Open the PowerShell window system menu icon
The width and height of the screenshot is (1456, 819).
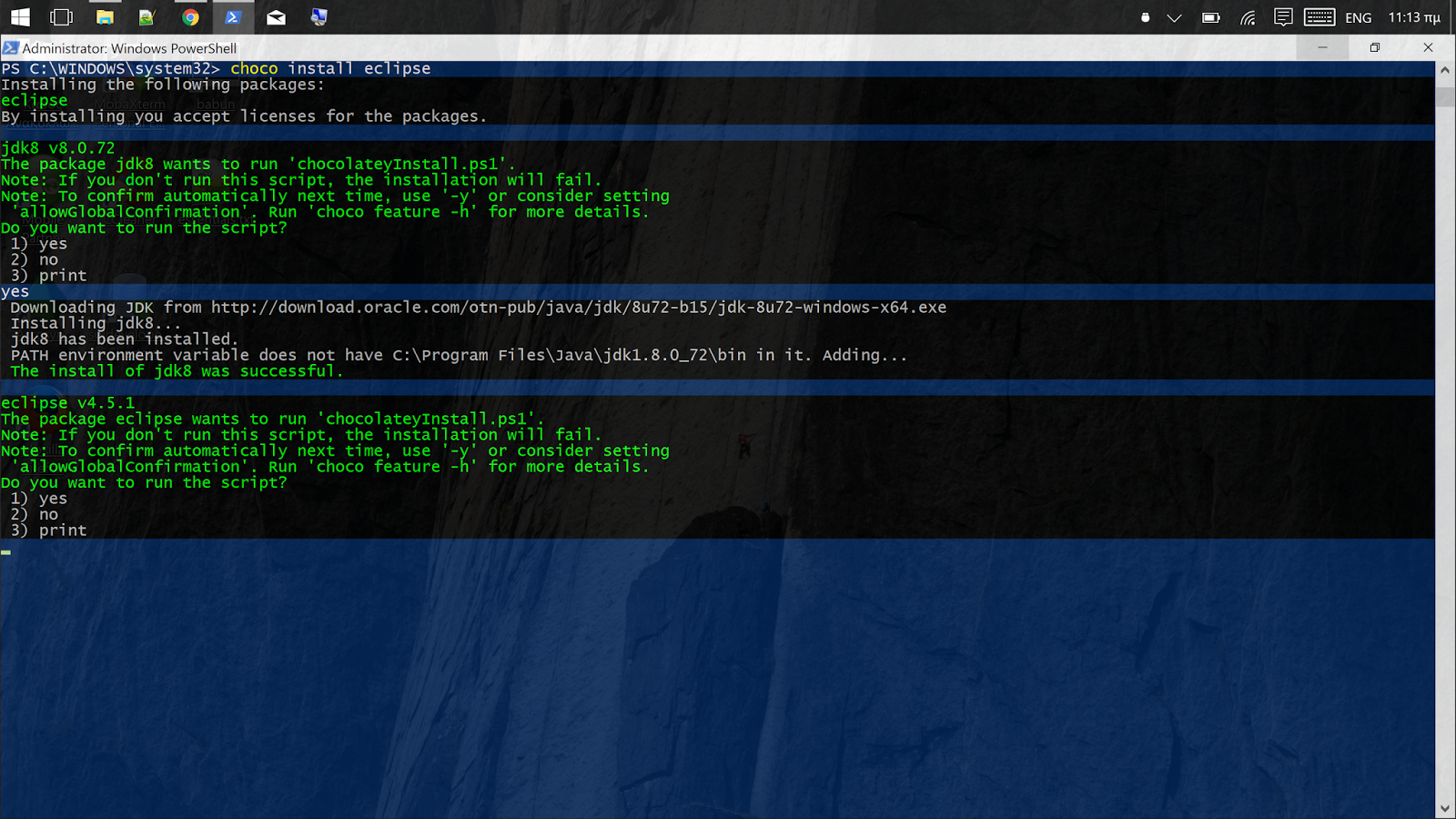(x=10, y=48)
